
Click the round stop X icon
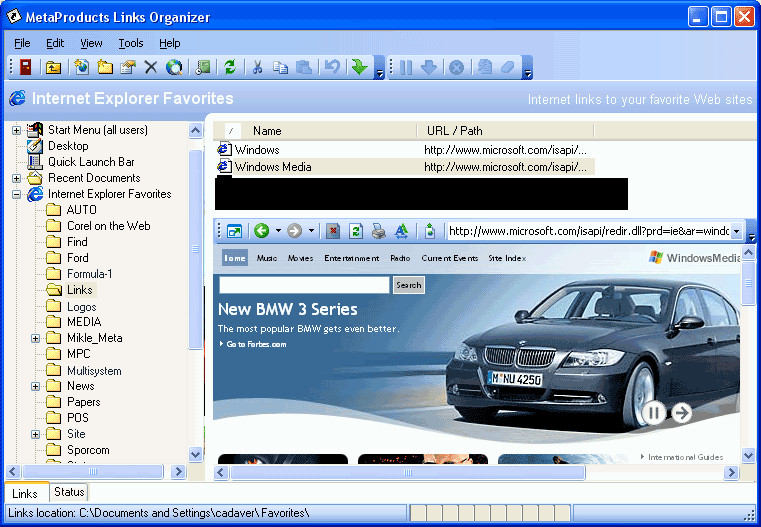(x=456, y=67)
